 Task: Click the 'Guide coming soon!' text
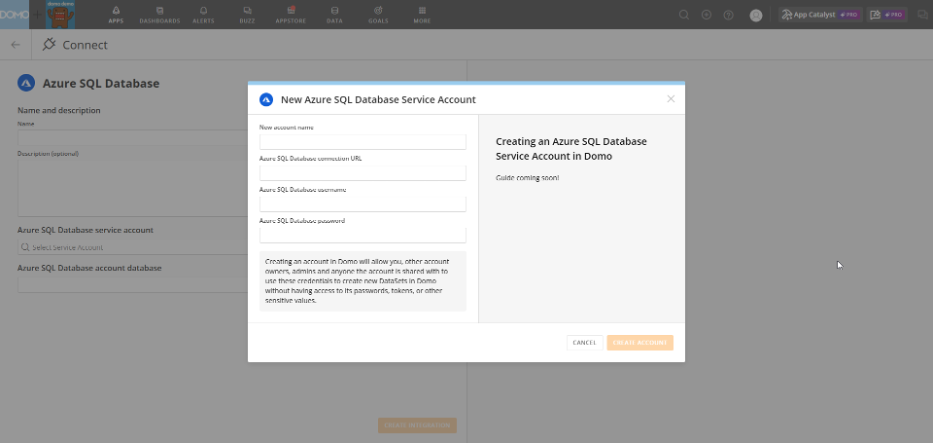[527, 178]
